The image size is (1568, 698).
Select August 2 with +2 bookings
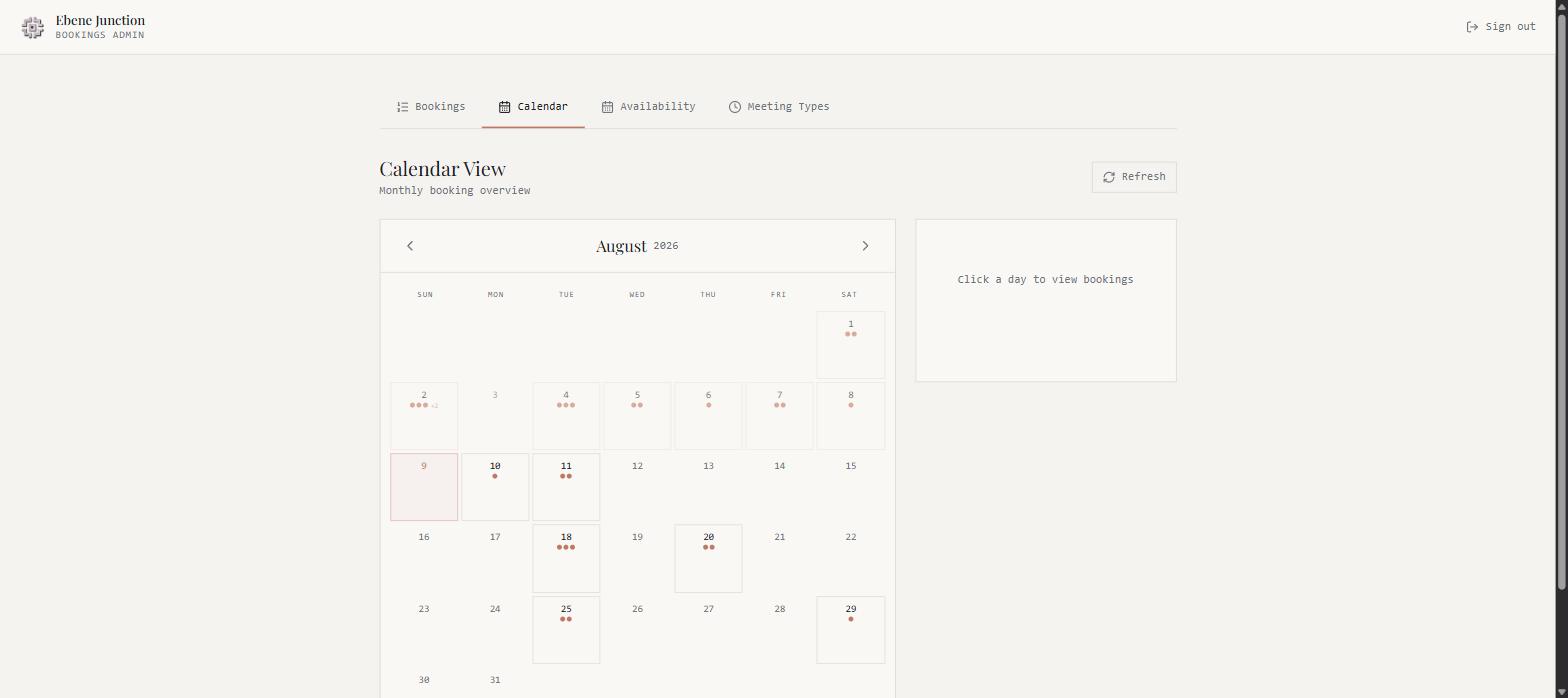point(424,416)
